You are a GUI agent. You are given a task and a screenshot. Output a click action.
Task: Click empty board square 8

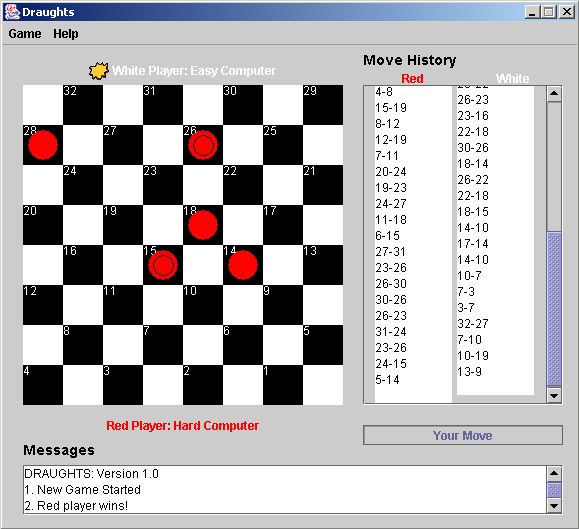point(83,345)
